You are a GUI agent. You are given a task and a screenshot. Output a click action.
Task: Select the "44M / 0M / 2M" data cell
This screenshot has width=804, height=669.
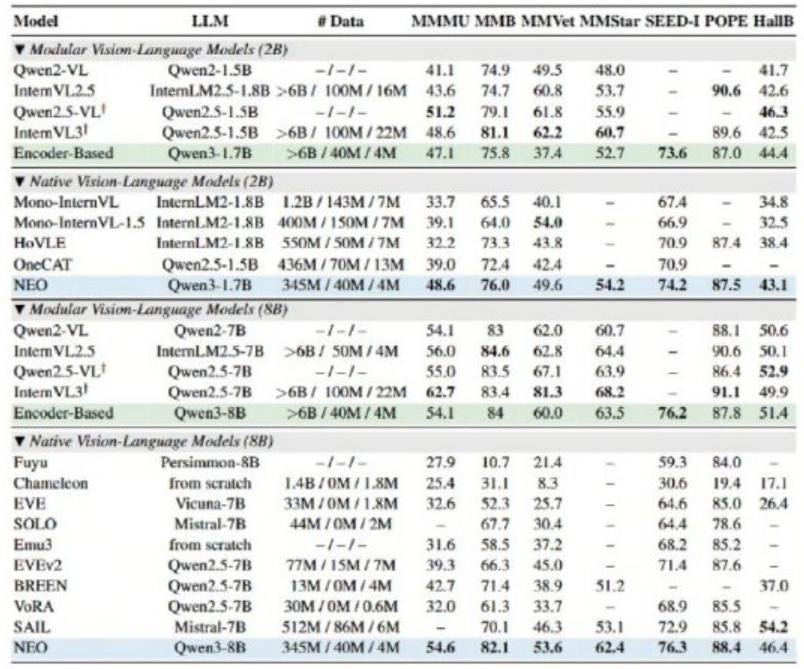340,524
